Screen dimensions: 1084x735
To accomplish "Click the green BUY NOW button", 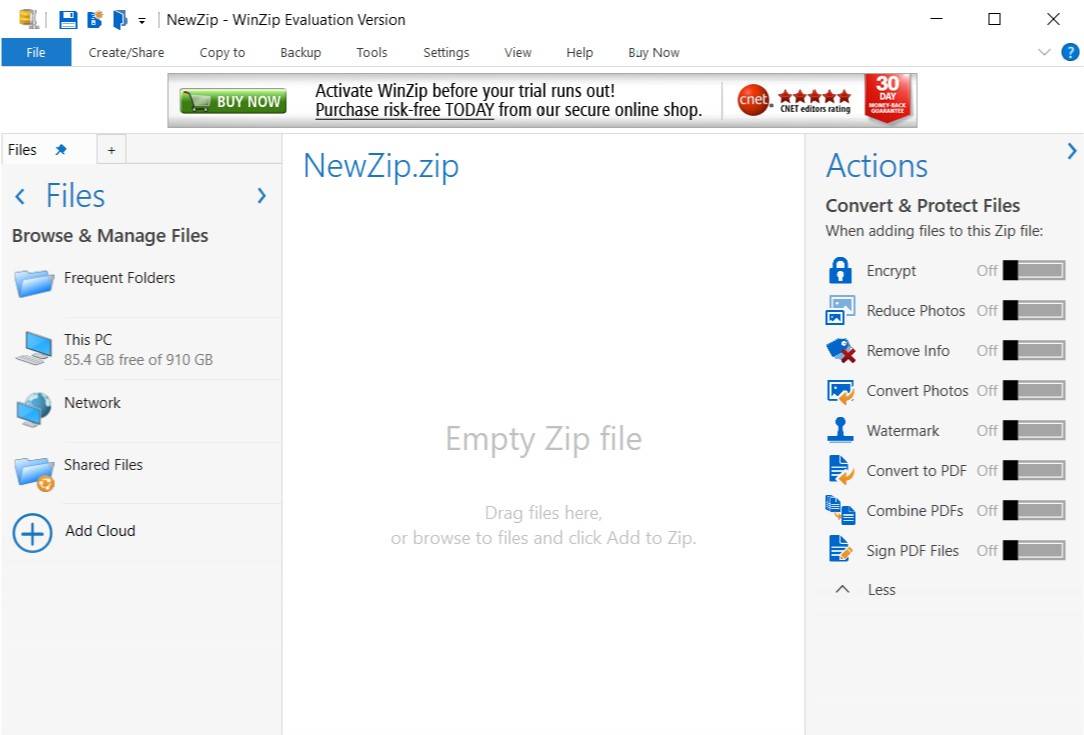I will point(233,101).
